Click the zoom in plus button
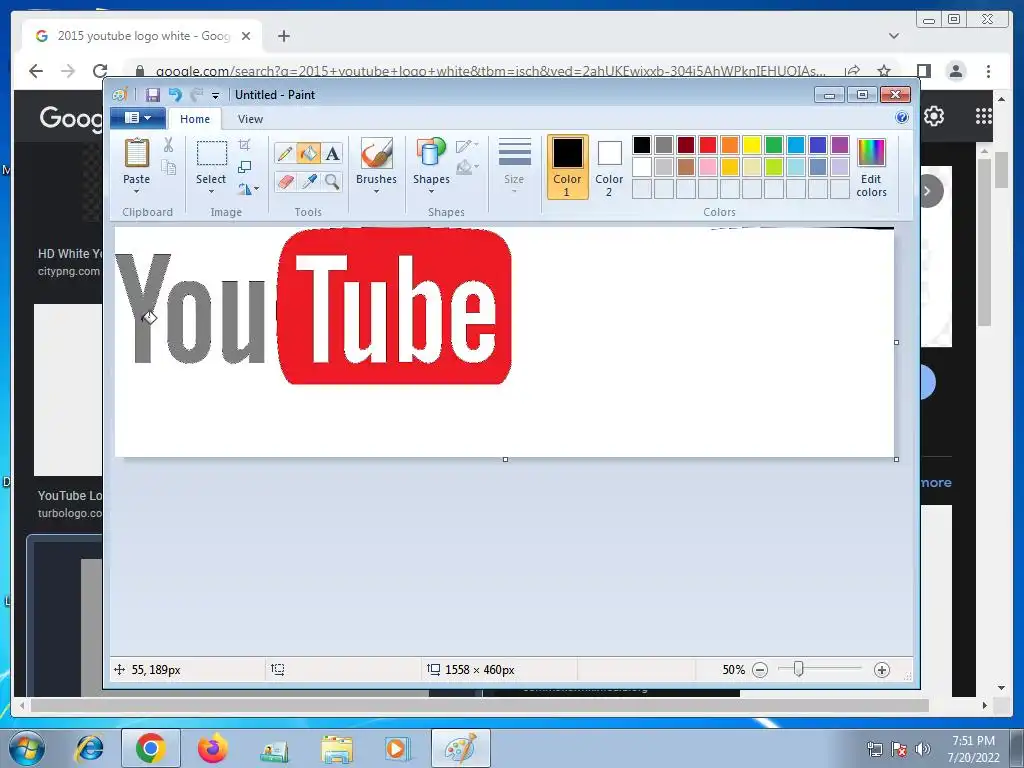This screenshot has width=1024, height=768. pos(882,670)
